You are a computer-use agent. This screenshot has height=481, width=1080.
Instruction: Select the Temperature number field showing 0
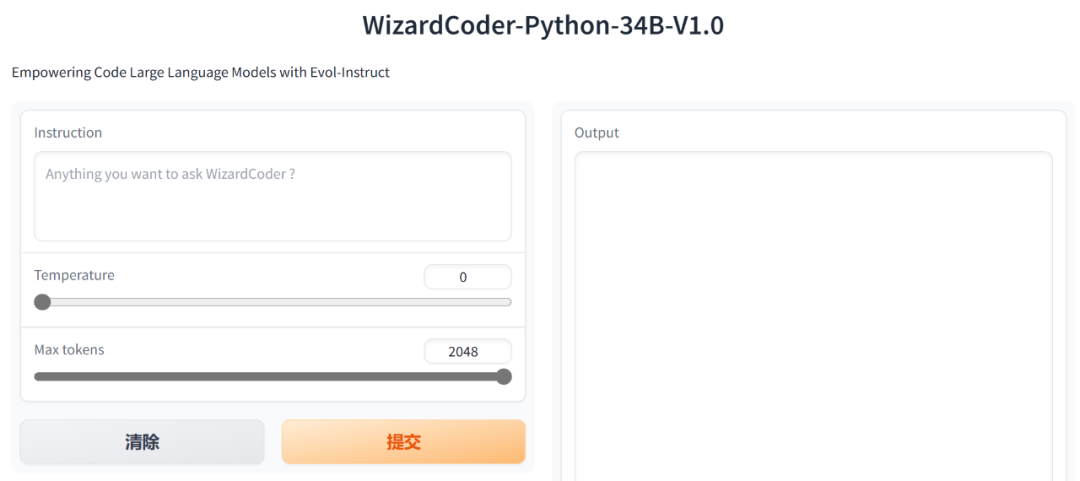(468, 277)
